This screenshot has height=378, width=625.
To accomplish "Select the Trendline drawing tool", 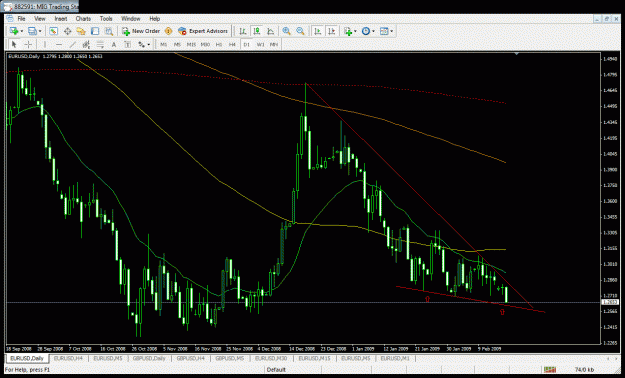I will point(73,44).
